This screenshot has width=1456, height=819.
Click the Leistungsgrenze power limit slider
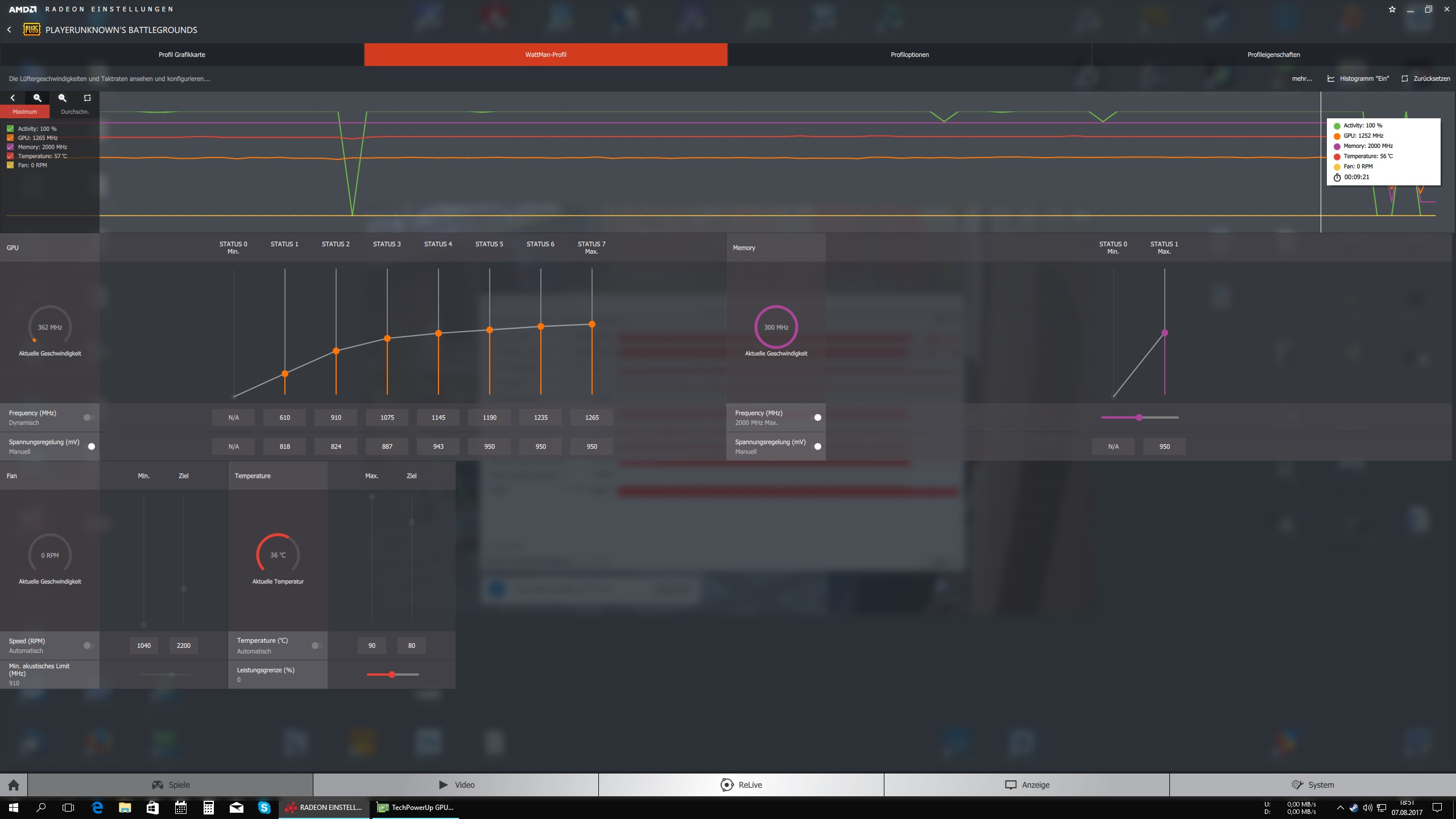point(392,675)
